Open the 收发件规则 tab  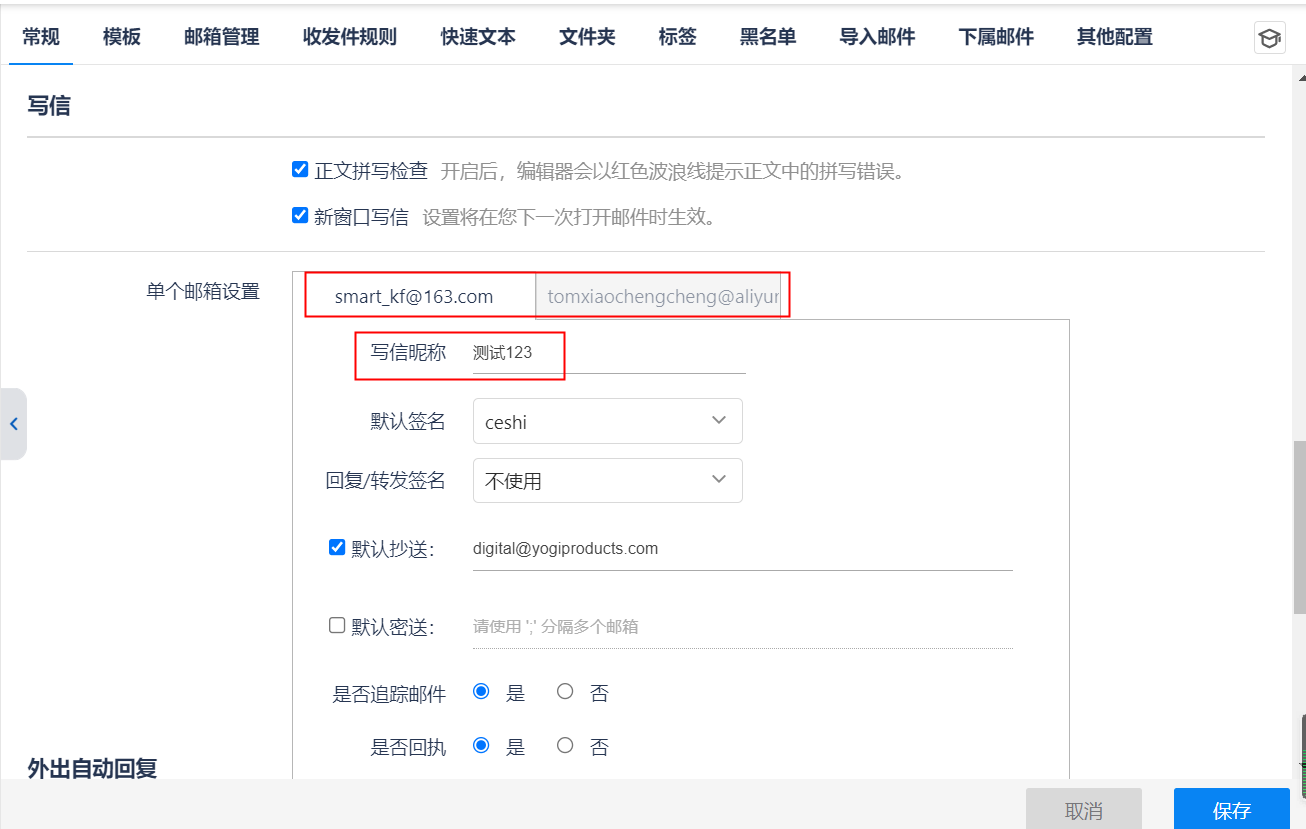point(350,37)
